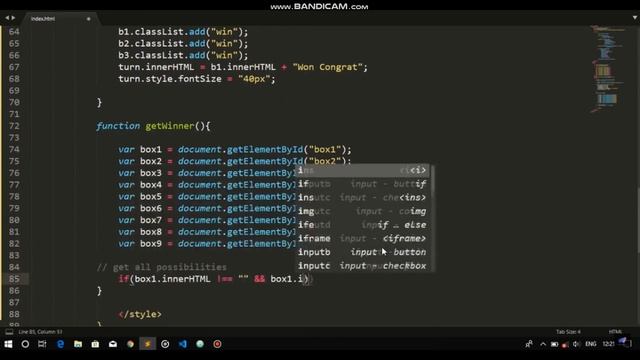Click line number 85 in gutter
The width and height of the screenshot is (640, 360).
[14, 279]
